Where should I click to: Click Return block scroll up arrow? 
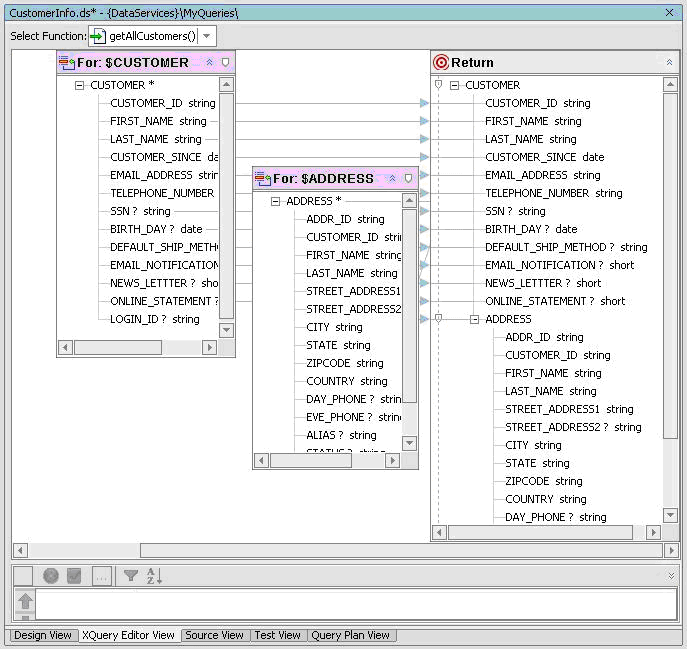(670, 84)
